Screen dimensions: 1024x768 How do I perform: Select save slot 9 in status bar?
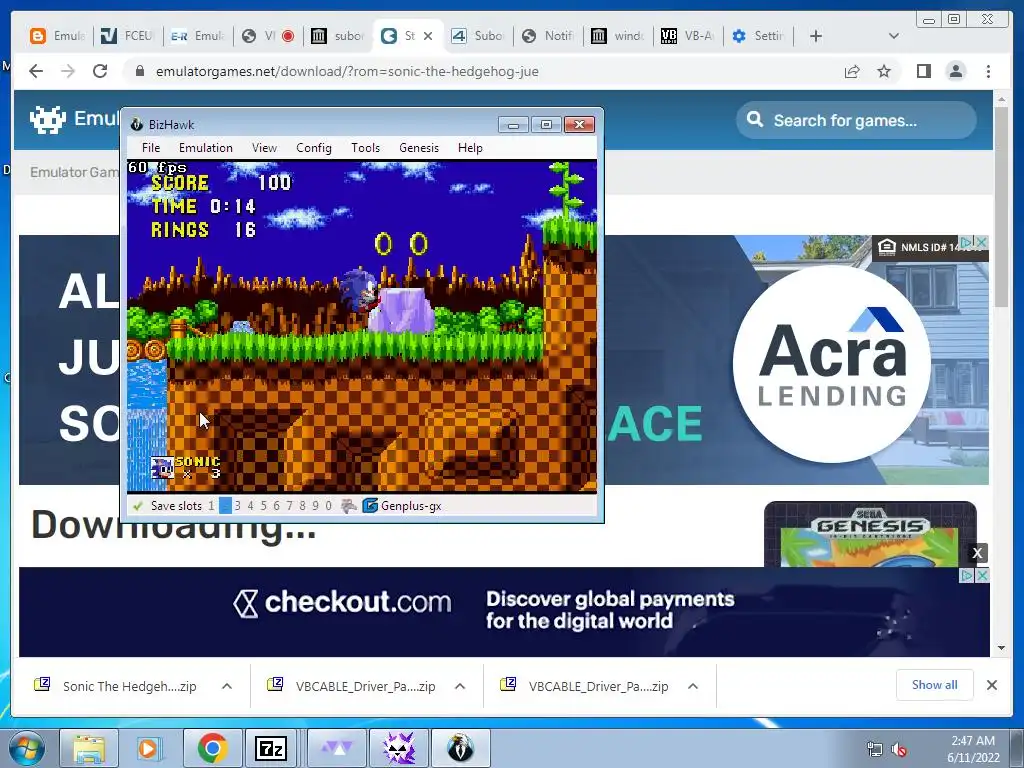pos(315,505)
